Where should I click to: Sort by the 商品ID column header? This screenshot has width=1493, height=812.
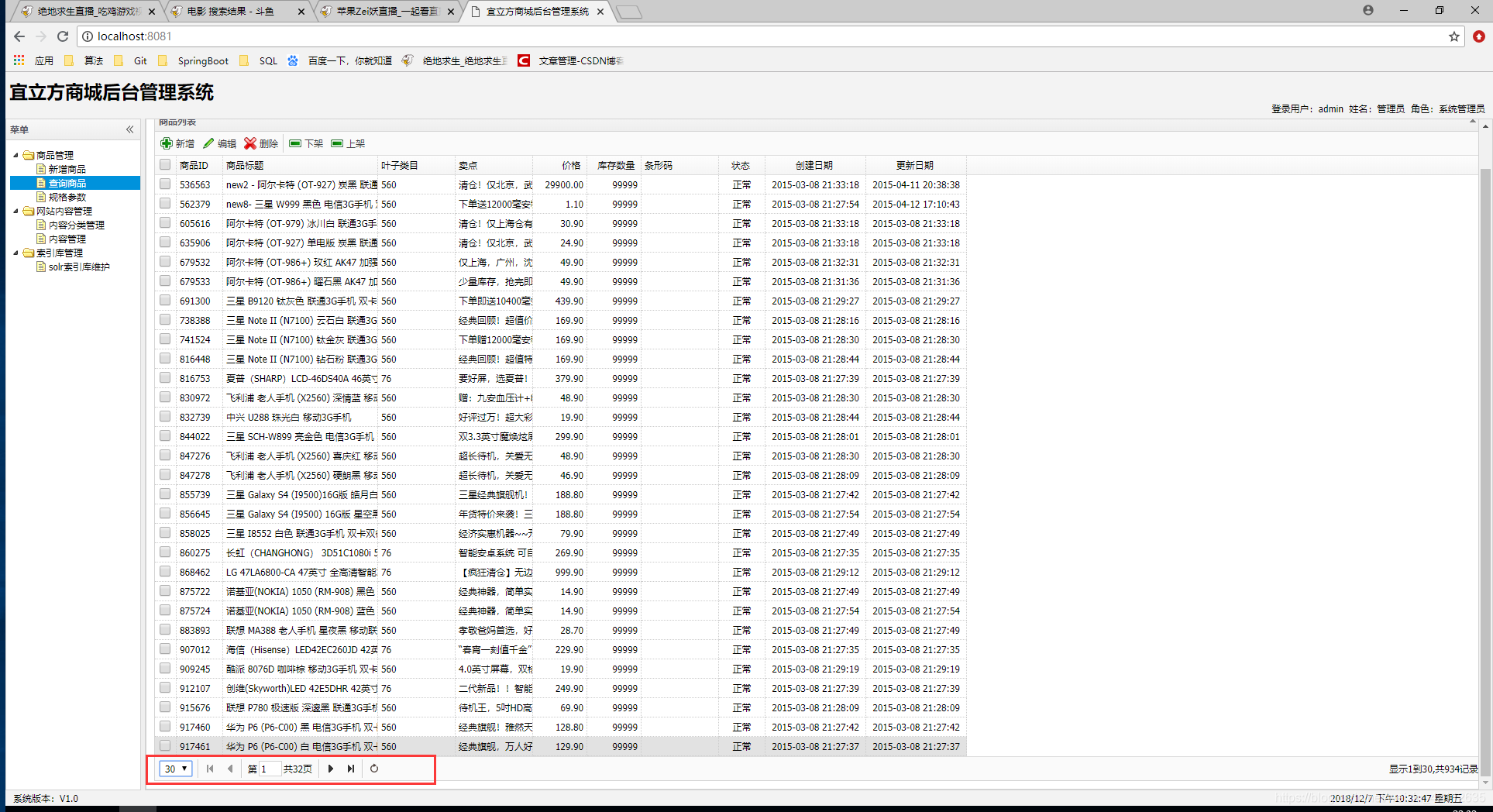(199, 165)
